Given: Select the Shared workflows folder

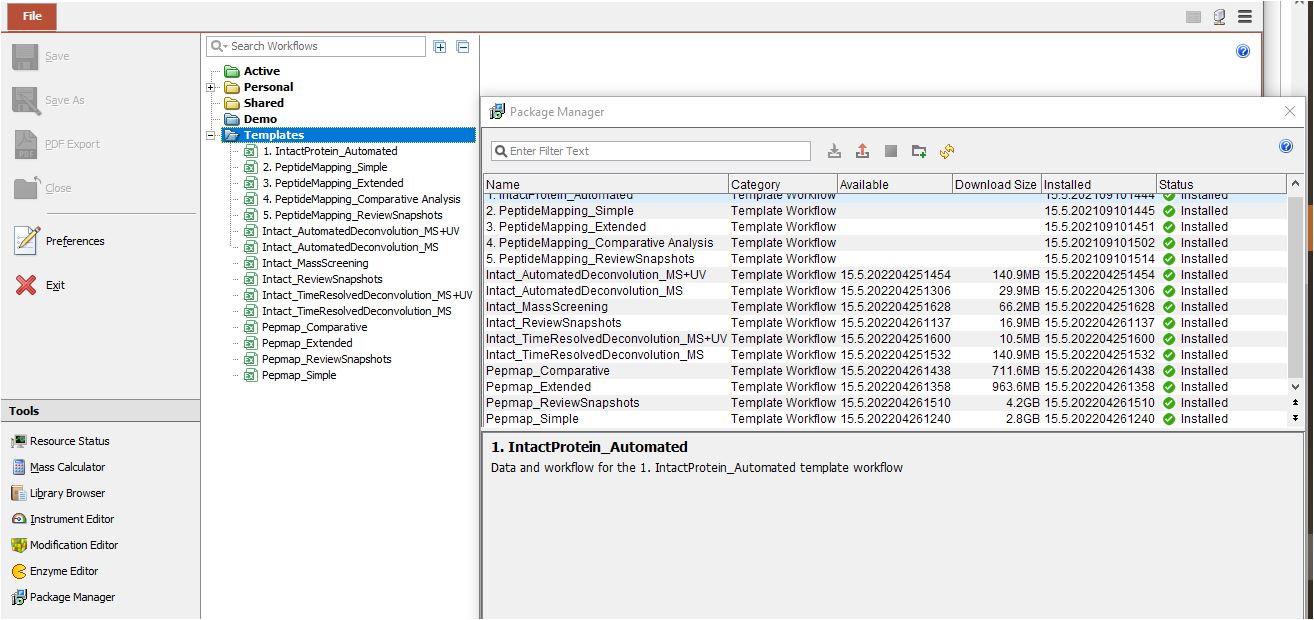Looking at the screenshot, I should (254, 103).
